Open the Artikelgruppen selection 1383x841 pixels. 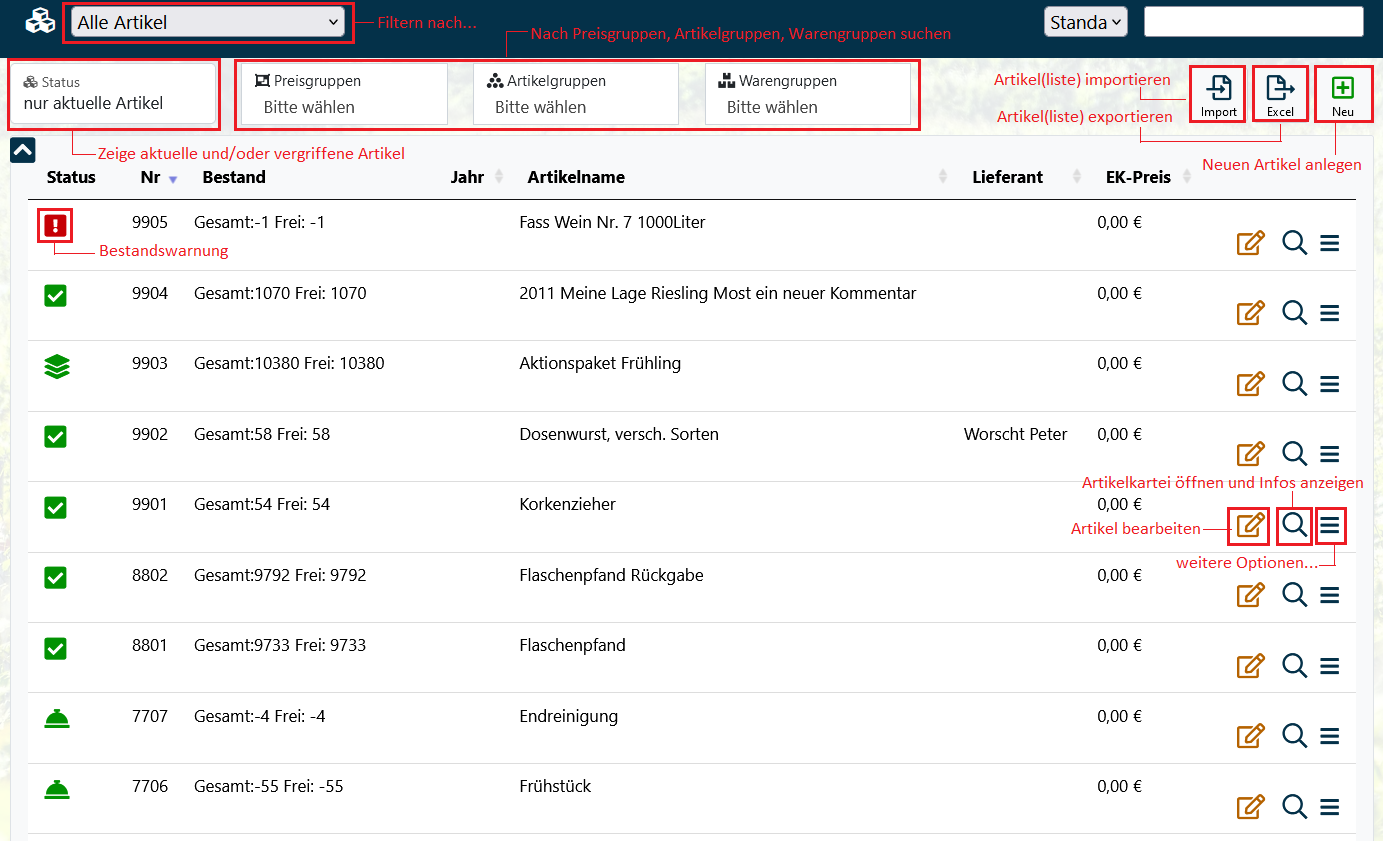575,95
